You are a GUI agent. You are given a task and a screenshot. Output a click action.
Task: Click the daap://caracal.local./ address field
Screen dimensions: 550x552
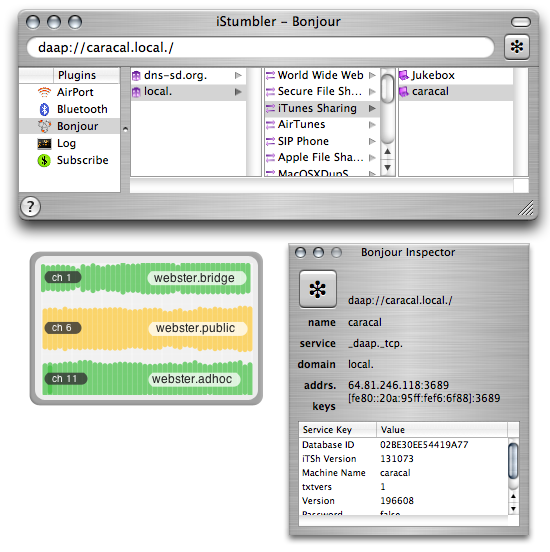coord(261,47)
